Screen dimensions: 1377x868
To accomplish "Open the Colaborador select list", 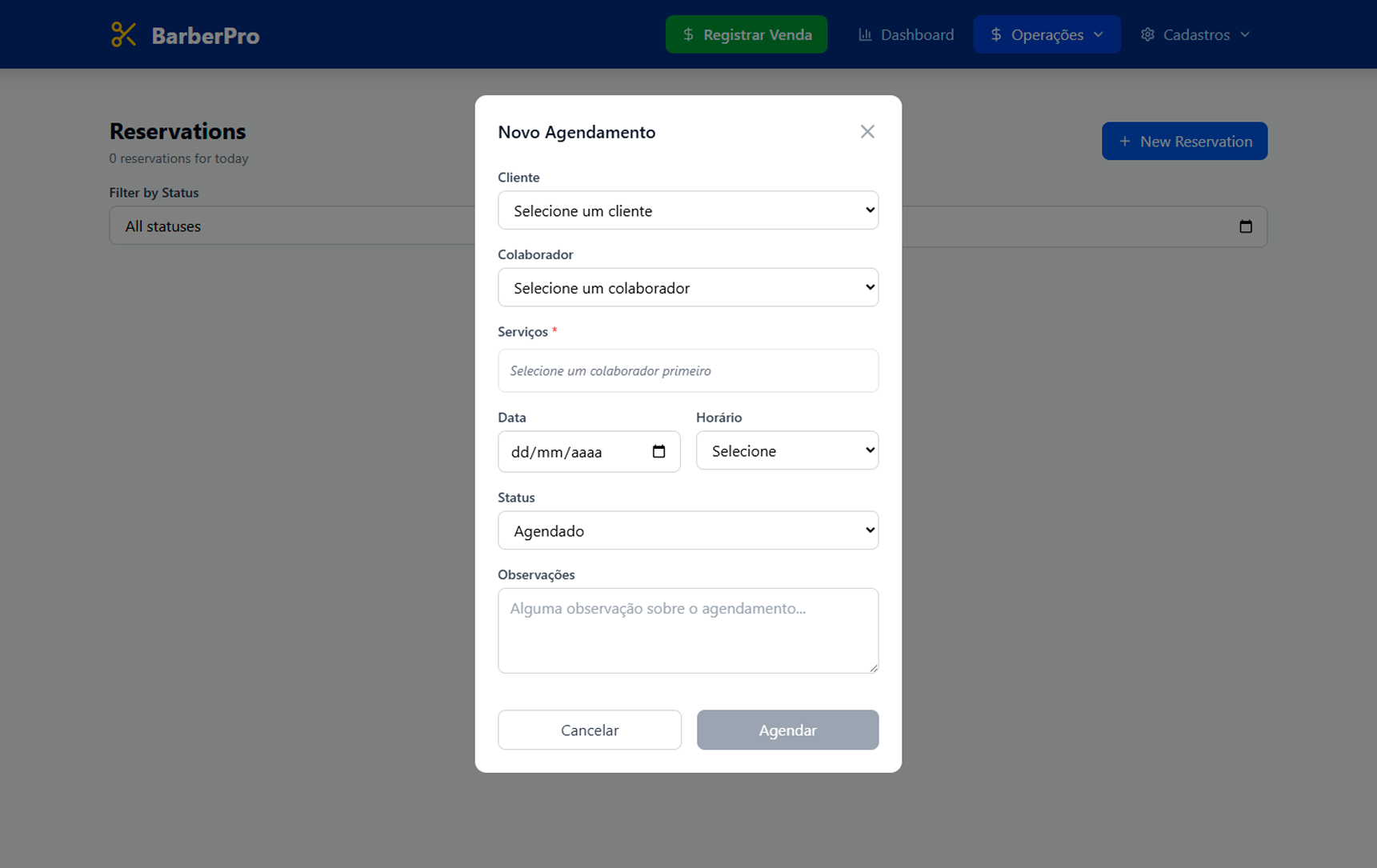I will 687,288.
